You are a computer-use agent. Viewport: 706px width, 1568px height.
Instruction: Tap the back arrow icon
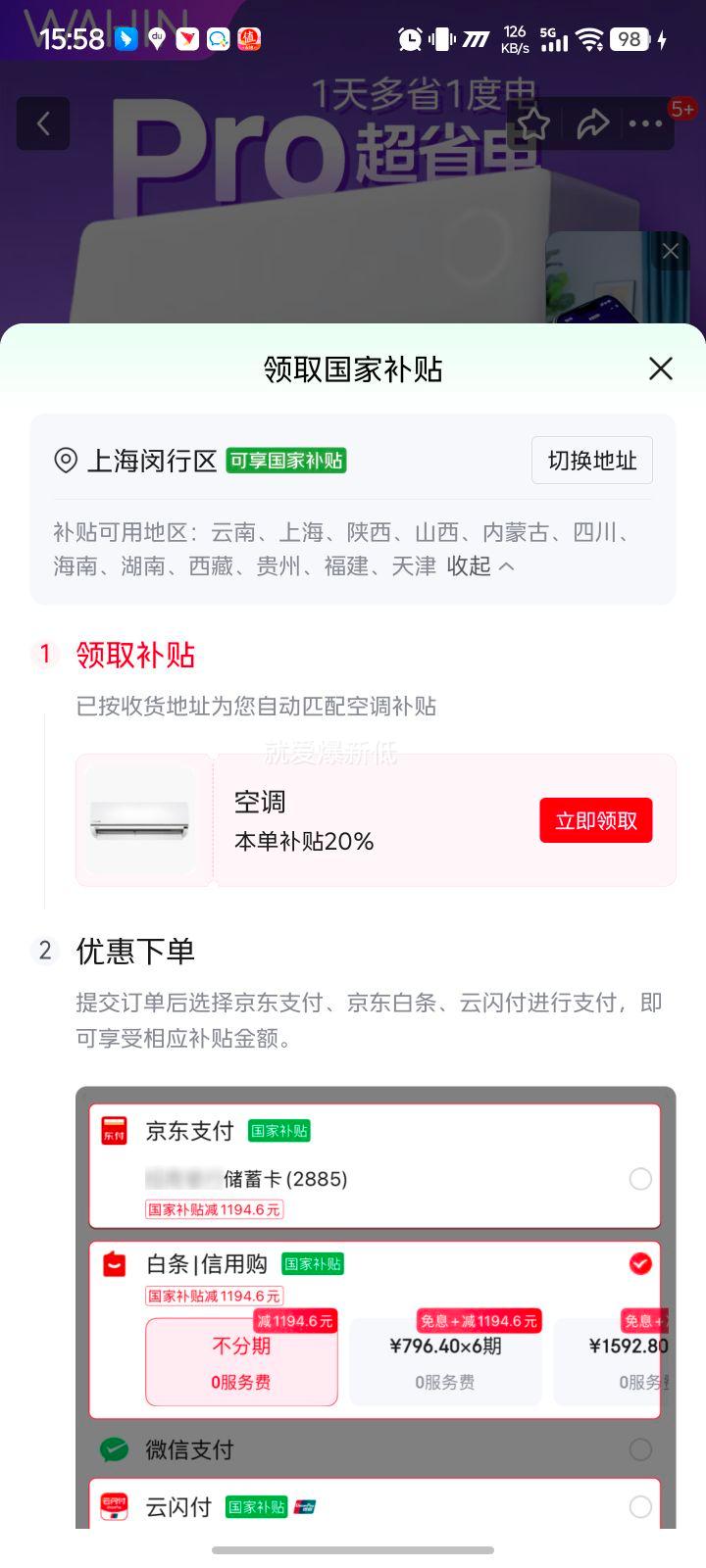click(43, 123)
